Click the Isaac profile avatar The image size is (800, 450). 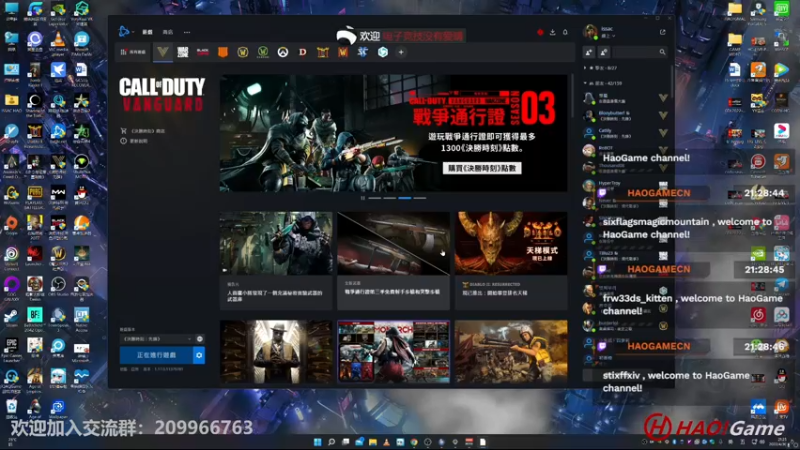tap(590, 32)
